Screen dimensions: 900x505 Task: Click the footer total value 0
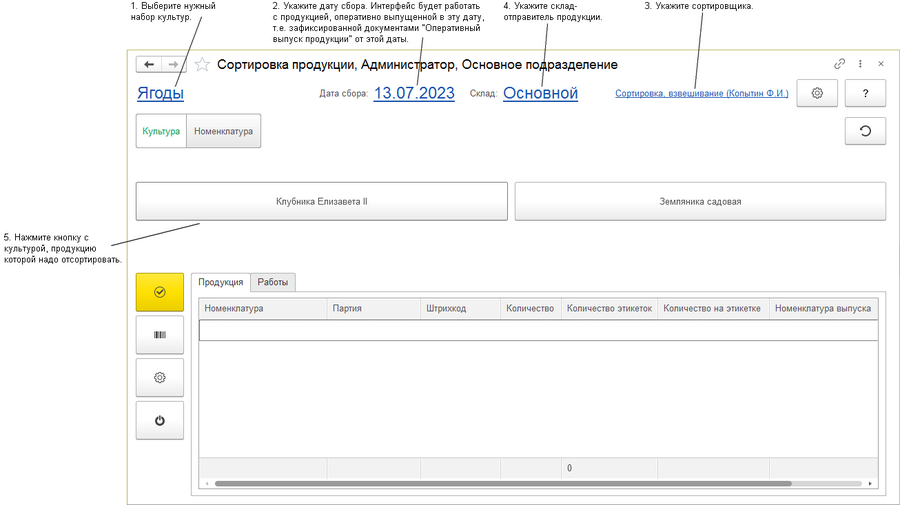tap(569, 468)
